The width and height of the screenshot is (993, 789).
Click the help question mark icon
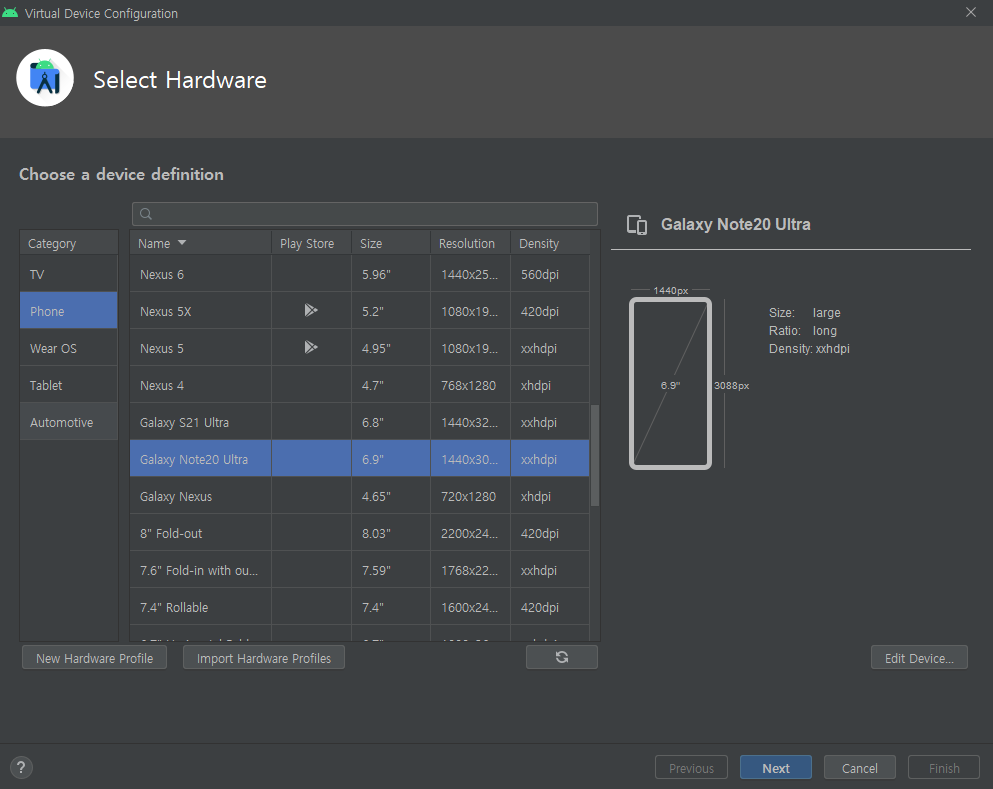(x=21, y=767)
